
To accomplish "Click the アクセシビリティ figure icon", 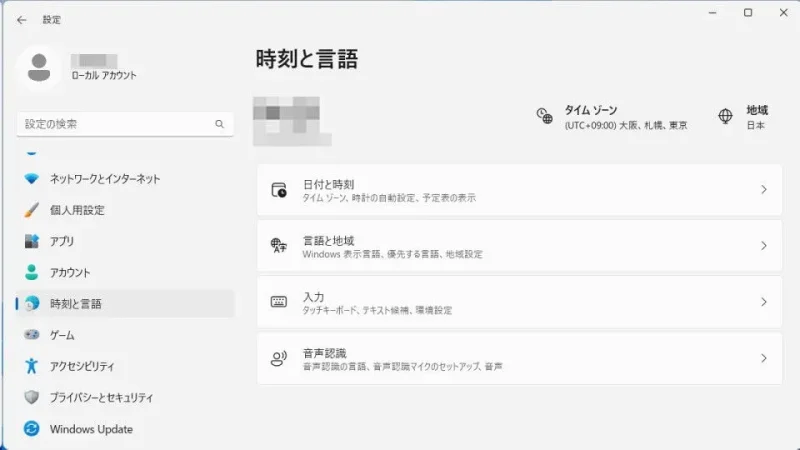I will 32,366.
